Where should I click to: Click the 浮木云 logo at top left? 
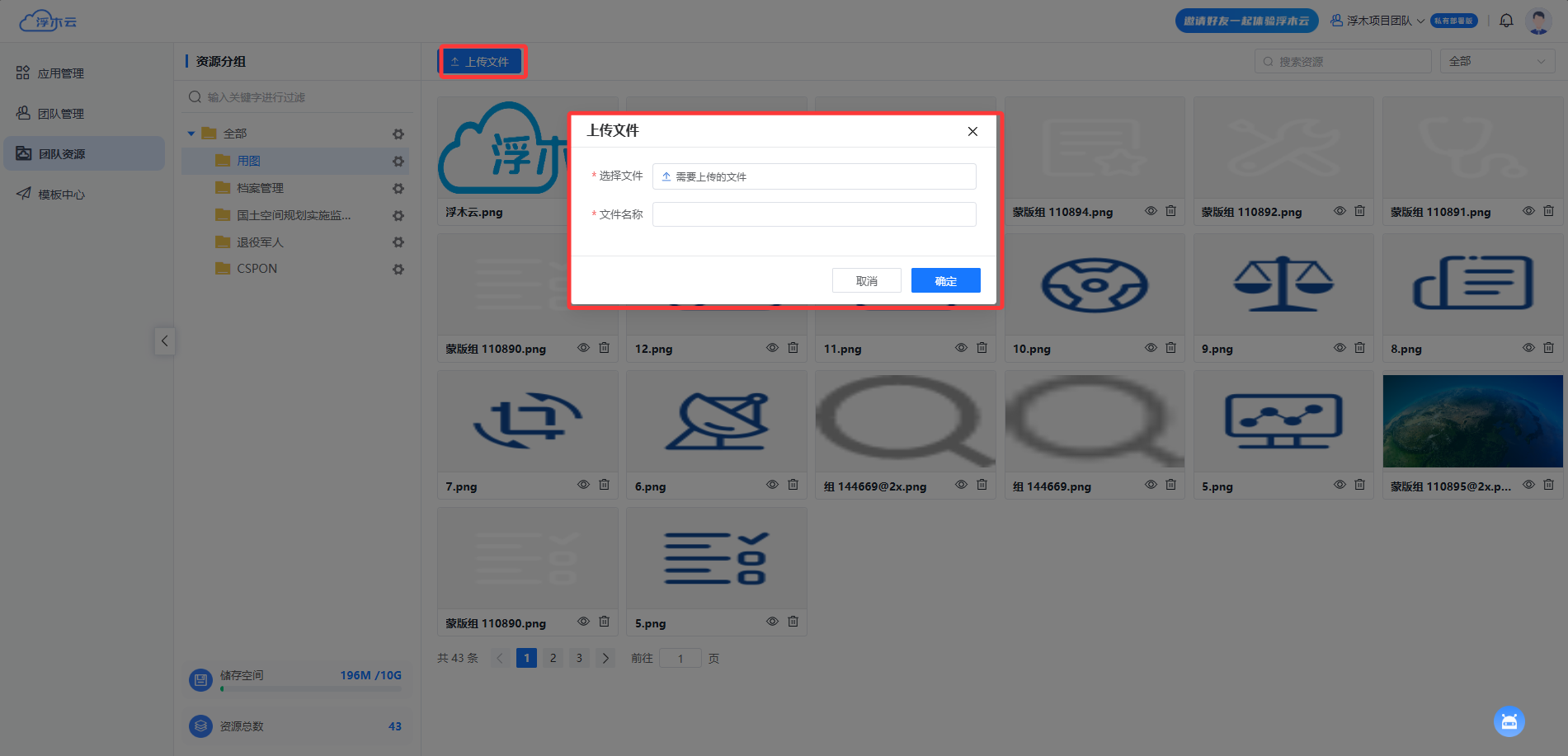tap(48, 21)
